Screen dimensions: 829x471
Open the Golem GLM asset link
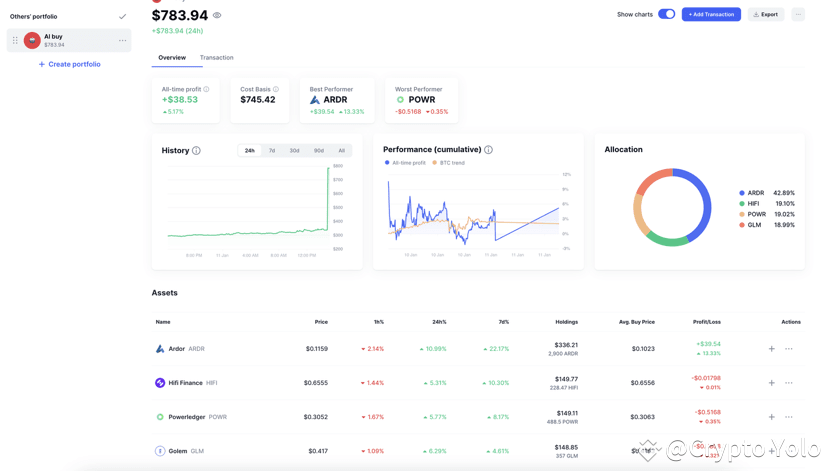click(186, 451)
